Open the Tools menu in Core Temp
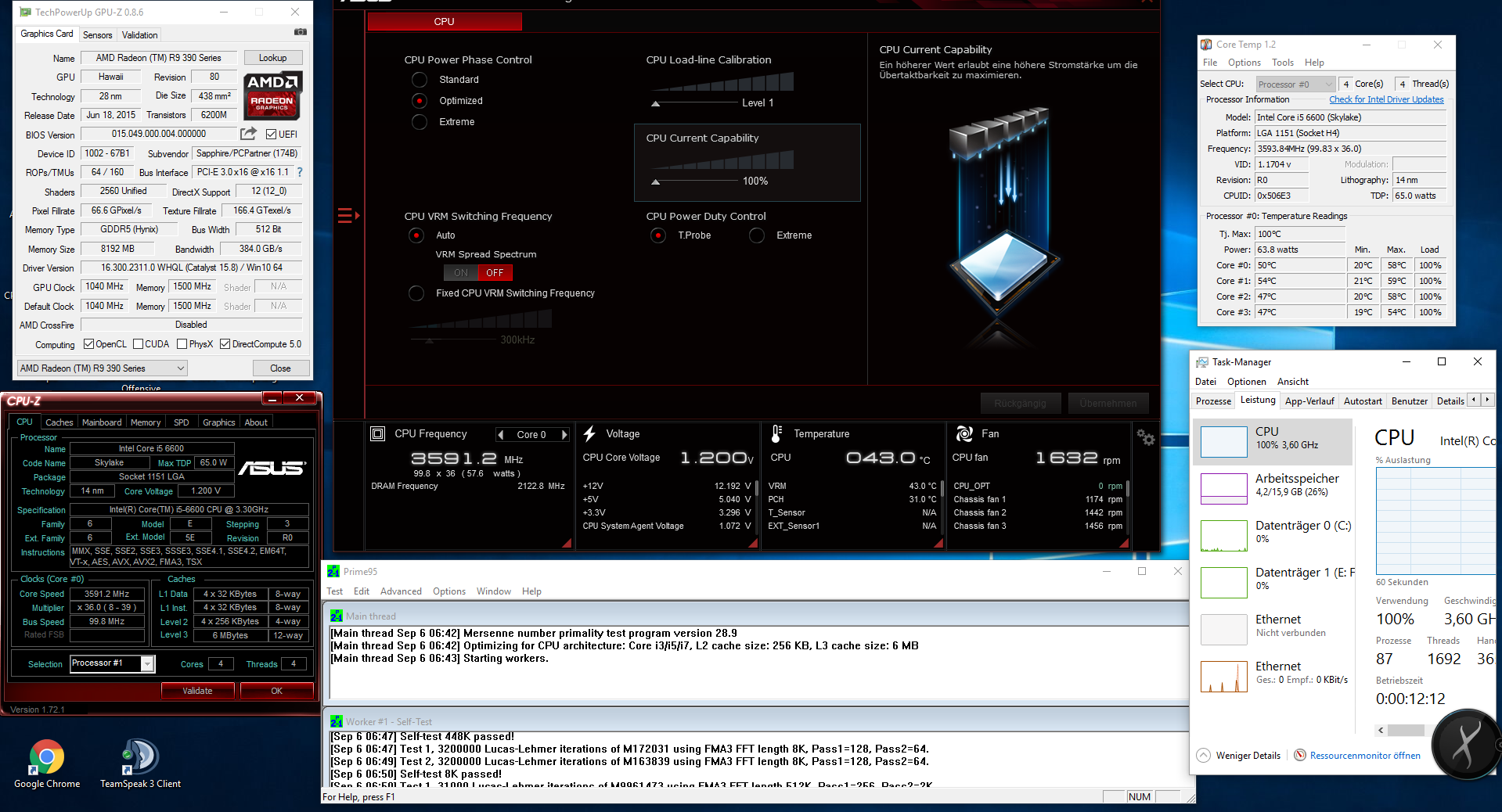 1283,63
